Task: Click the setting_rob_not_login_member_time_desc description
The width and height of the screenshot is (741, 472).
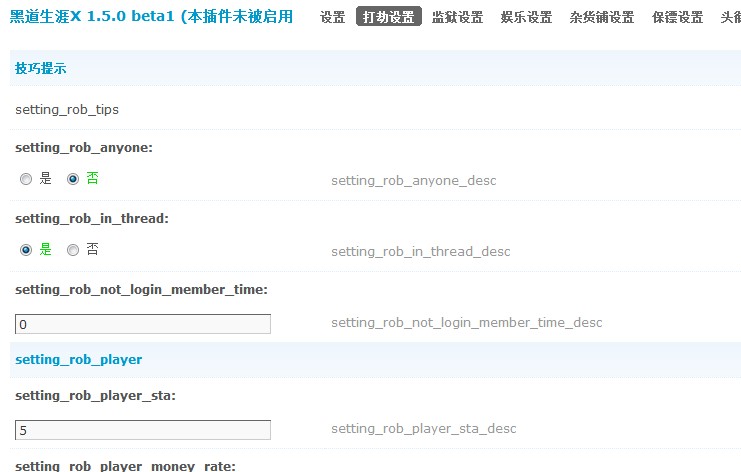Action: point(466,323)
